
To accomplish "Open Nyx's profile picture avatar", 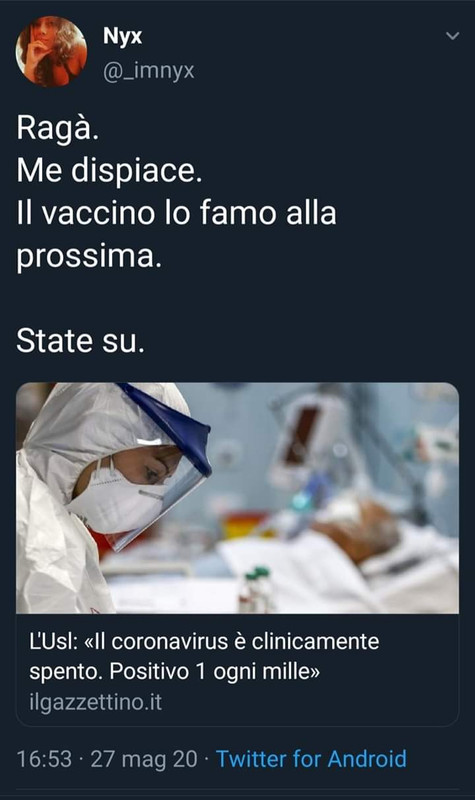I will [51, 51].
